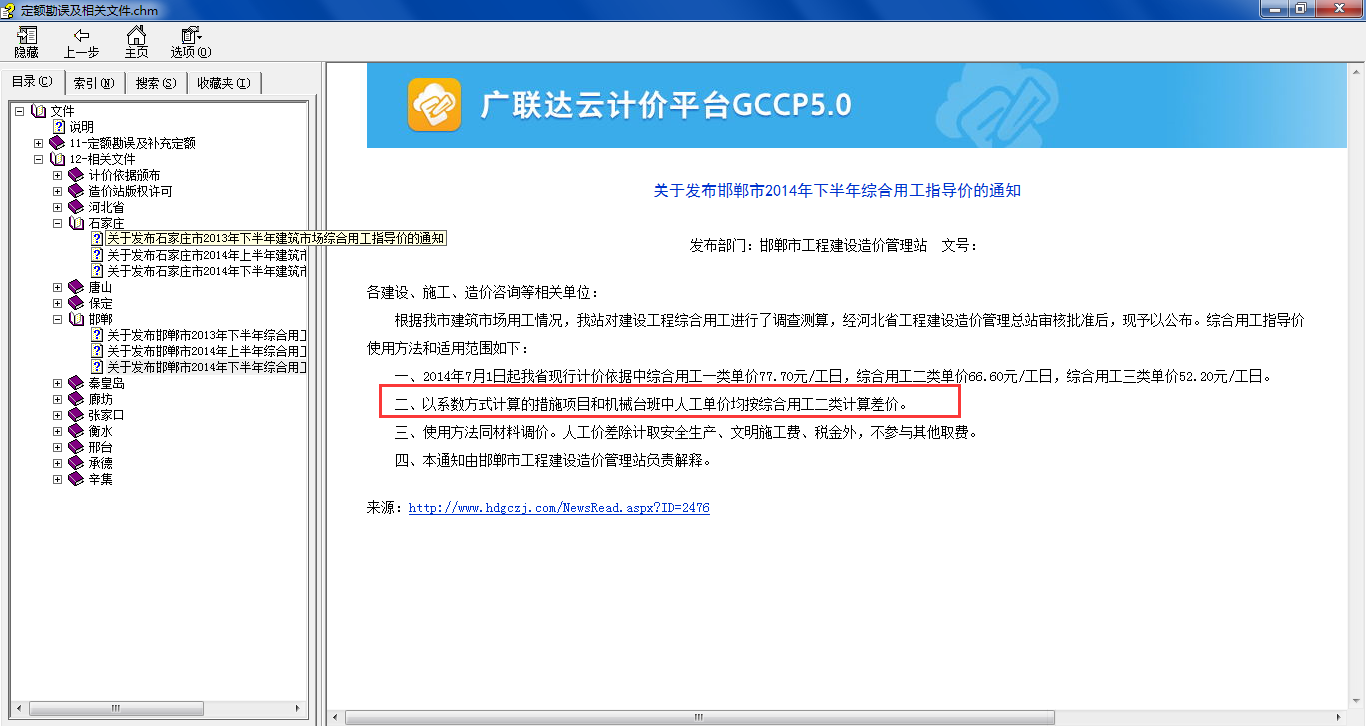Click the book icon beside 计价依据颁布
Image resolution: width=1366 pixels, height=726 pixels.
76,175
